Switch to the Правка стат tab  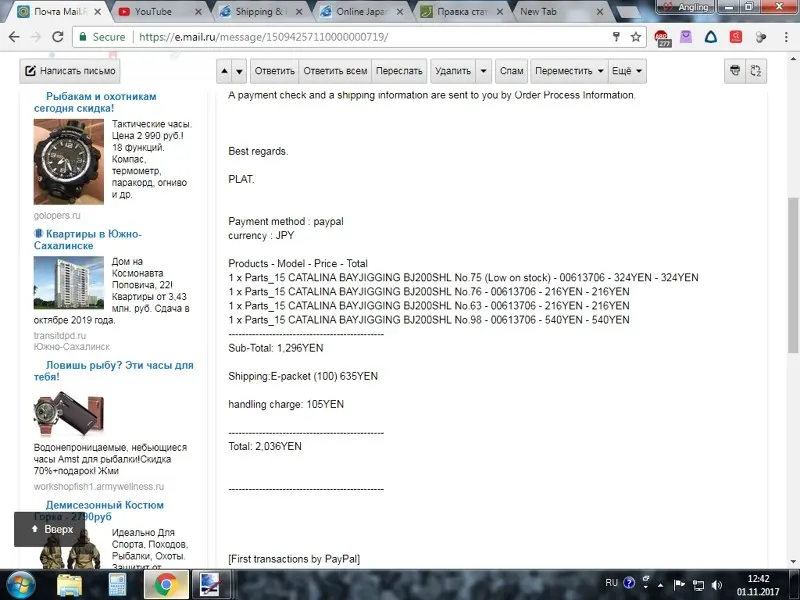[462, 11]
